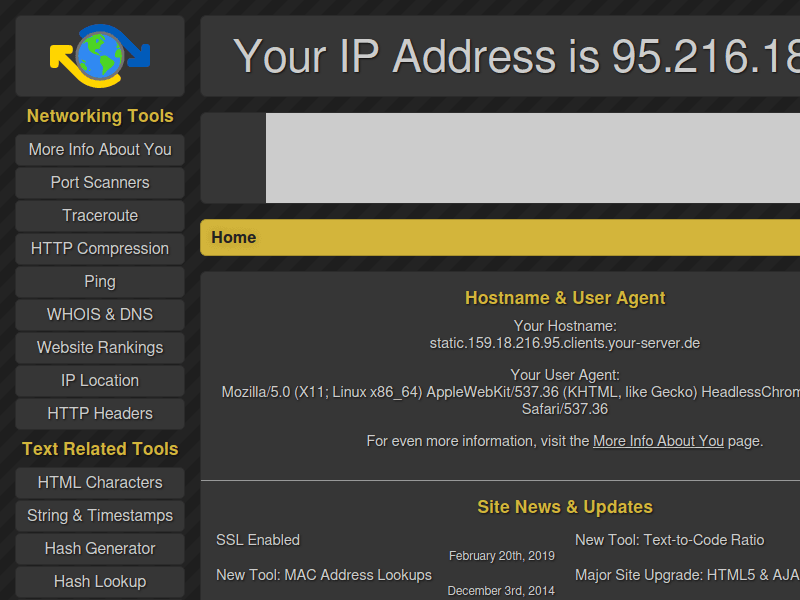Click the Home breadcrumb
The height and width of the screenshot is (600, 800).
(x=234, y=238)
